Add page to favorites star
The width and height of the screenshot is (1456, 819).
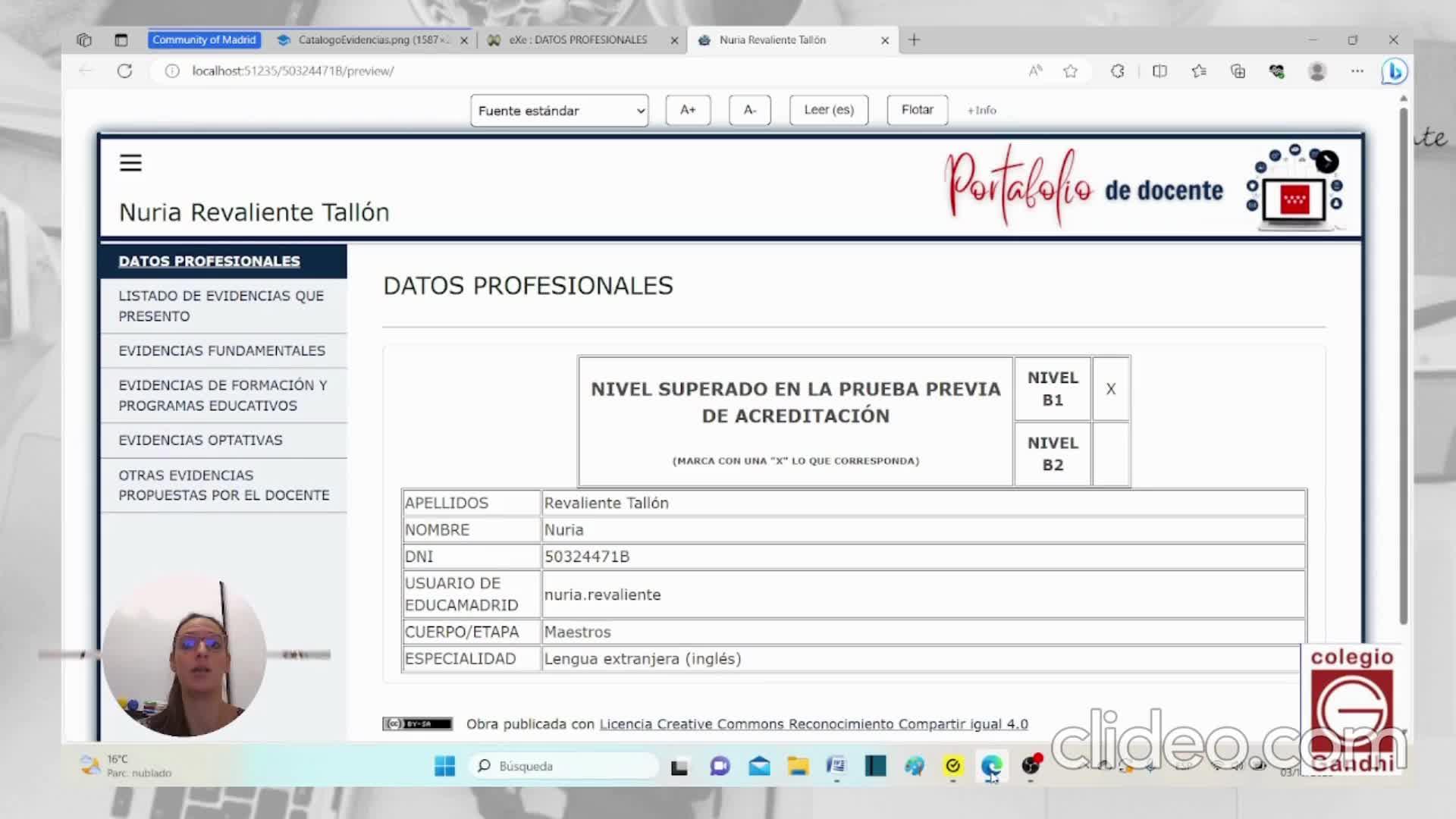click(1070, 71)
